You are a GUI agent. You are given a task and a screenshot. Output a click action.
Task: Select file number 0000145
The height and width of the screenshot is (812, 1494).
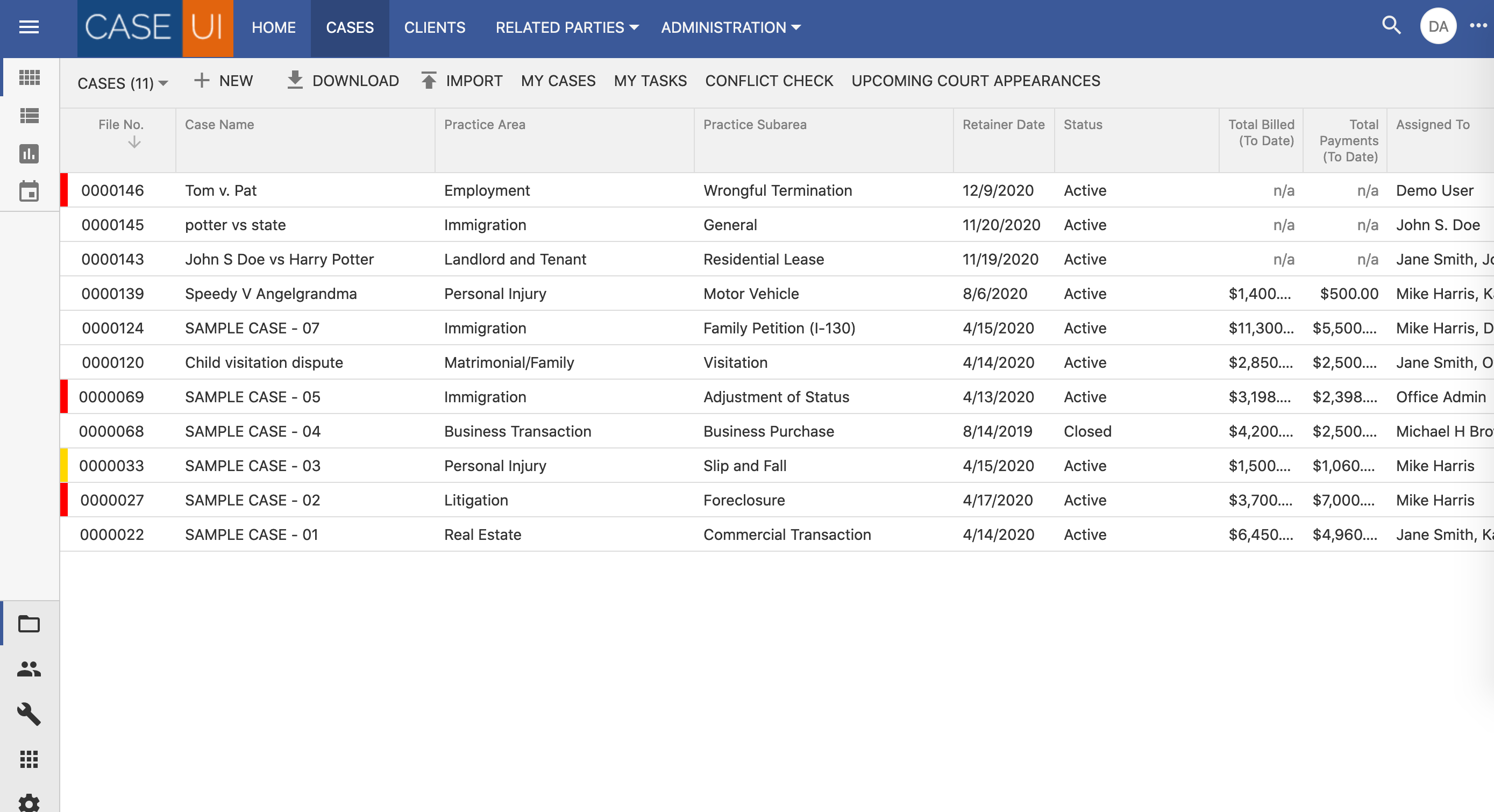point(112,224)
